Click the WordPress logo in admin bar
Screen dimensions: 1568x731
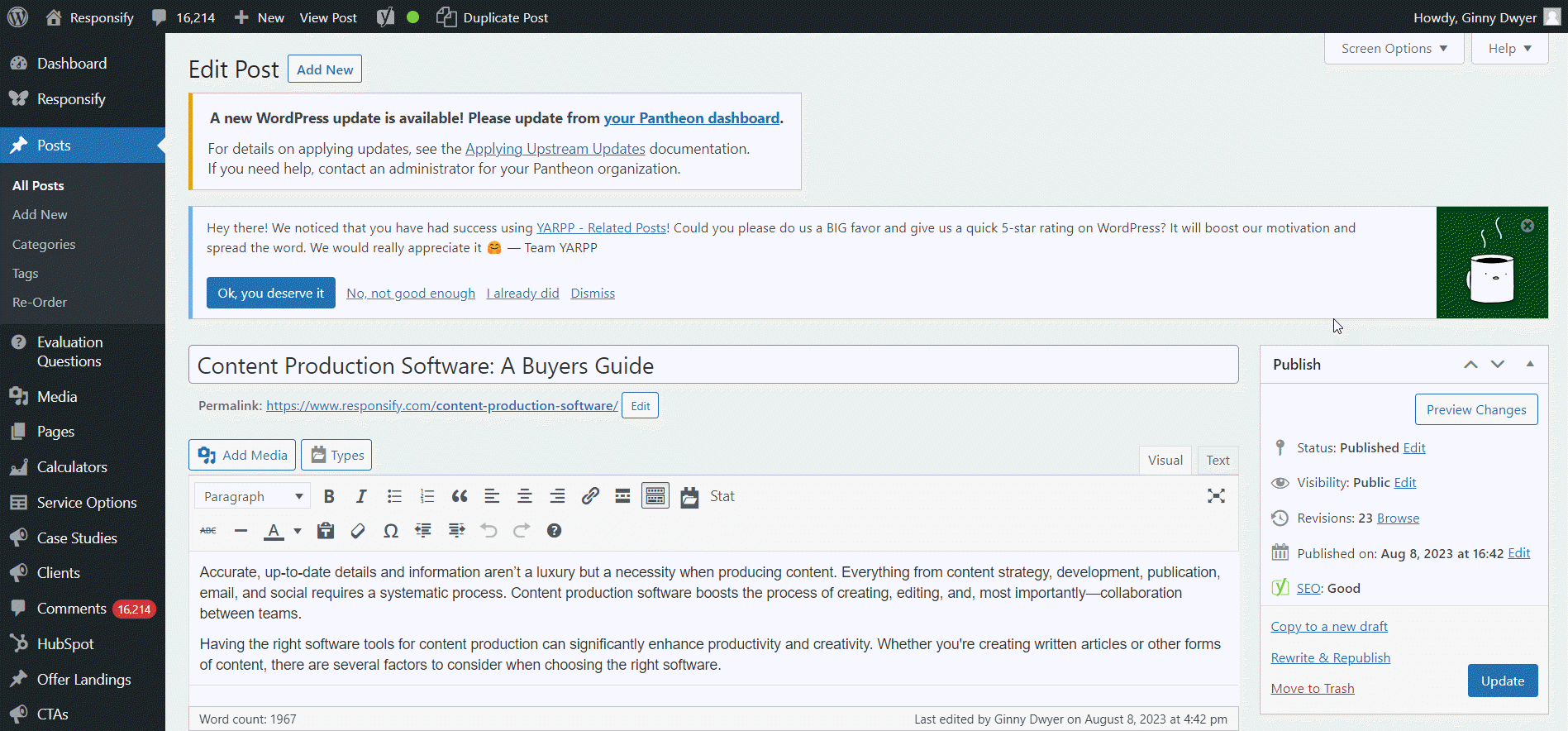pyautogui.click(x=17, y=17)
